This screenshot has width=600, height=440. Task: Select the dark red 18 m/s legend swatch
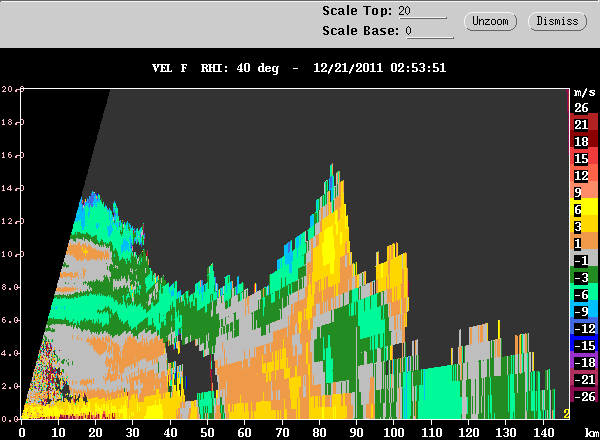click(x=583, y=142)
